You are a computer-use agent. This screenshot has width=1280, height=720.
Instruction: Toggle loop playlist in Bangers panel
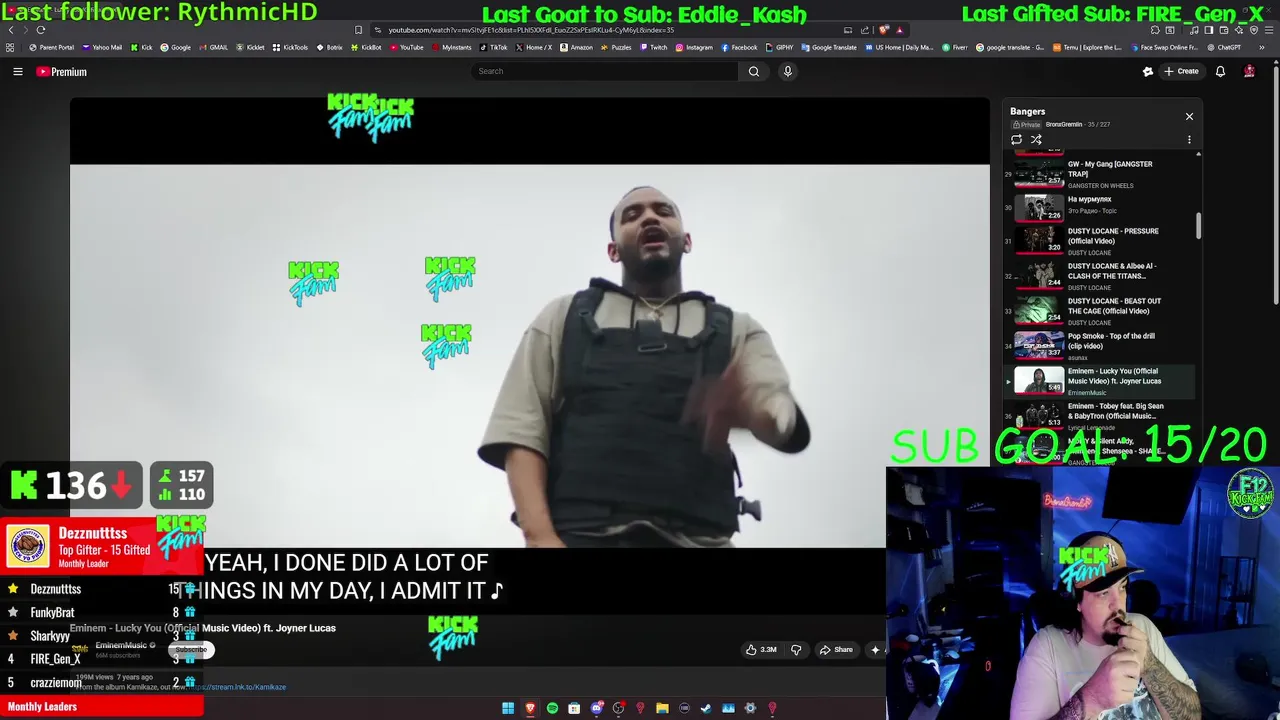1017,140
